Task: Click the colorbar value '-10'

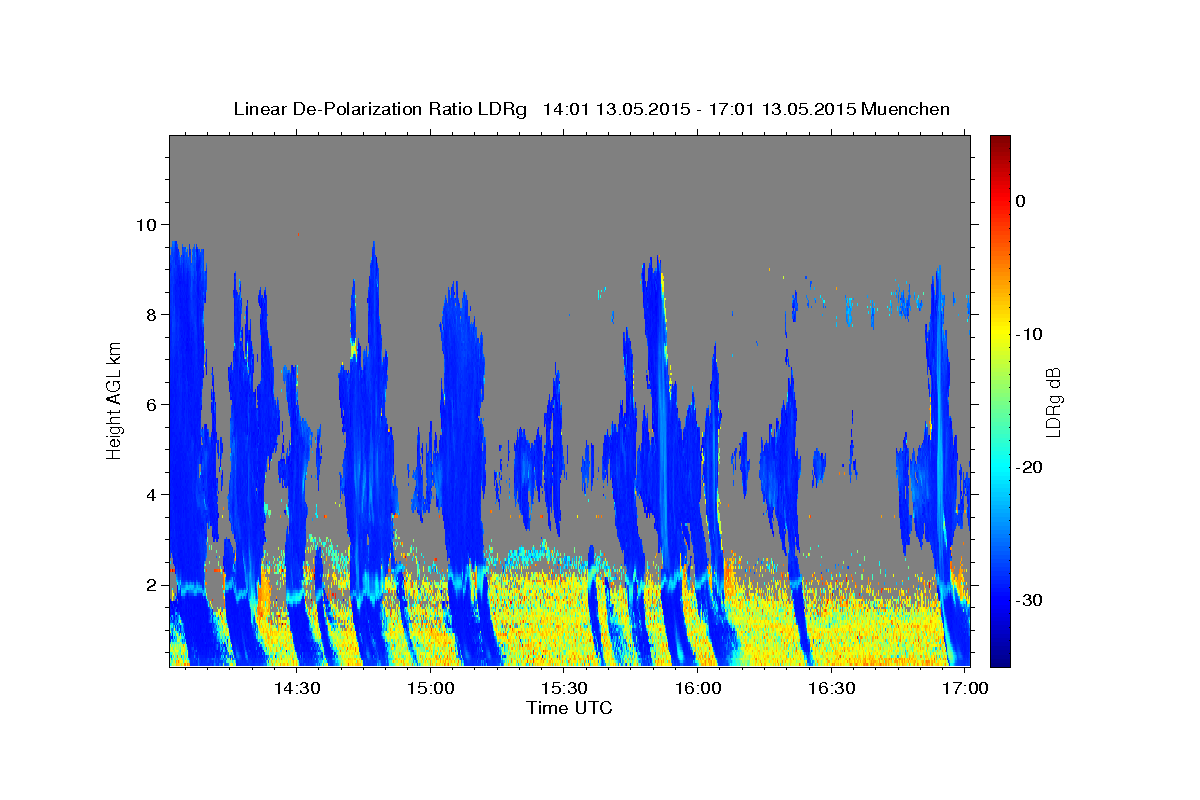Action: click(x=1029, y=334)
